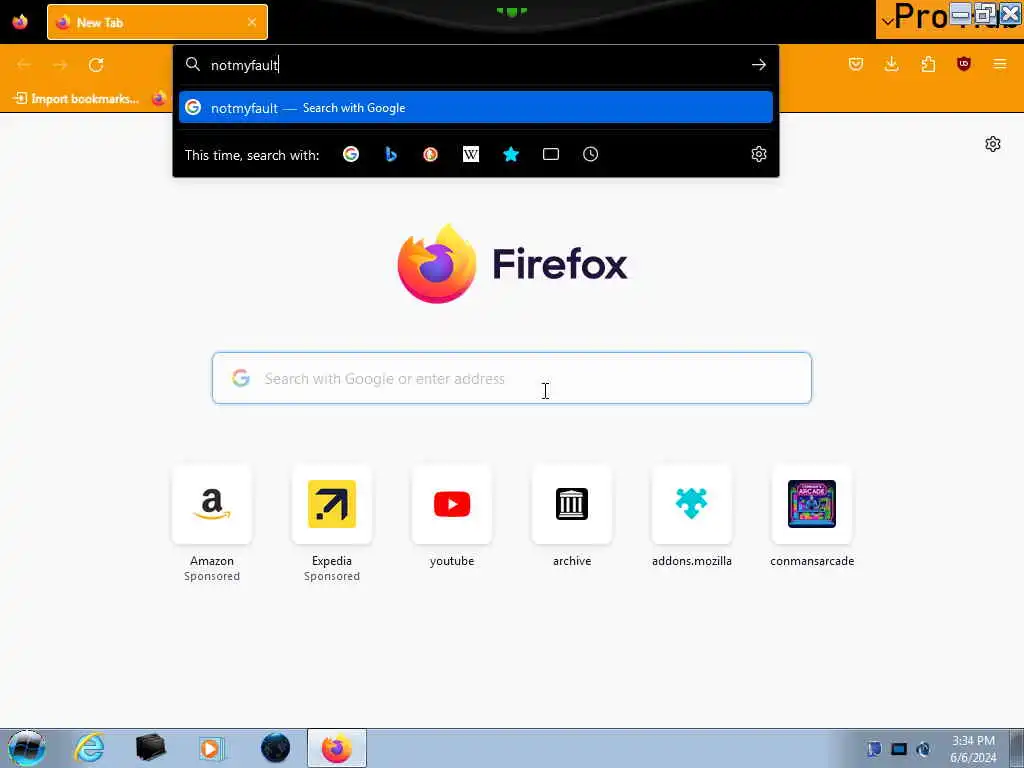1024x768 pixels.
Task: Open the Amazon sponsored shortcut
Action: point(212,523)
